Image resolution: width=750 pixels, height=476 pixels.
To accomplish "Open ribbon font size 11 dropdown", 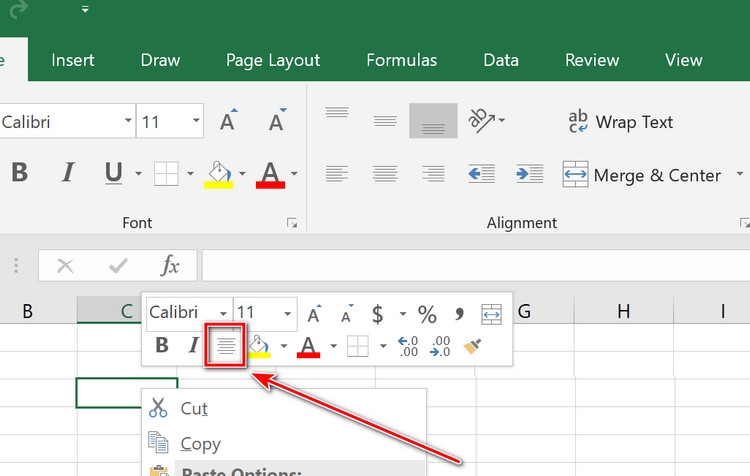I will coord(196,121).
